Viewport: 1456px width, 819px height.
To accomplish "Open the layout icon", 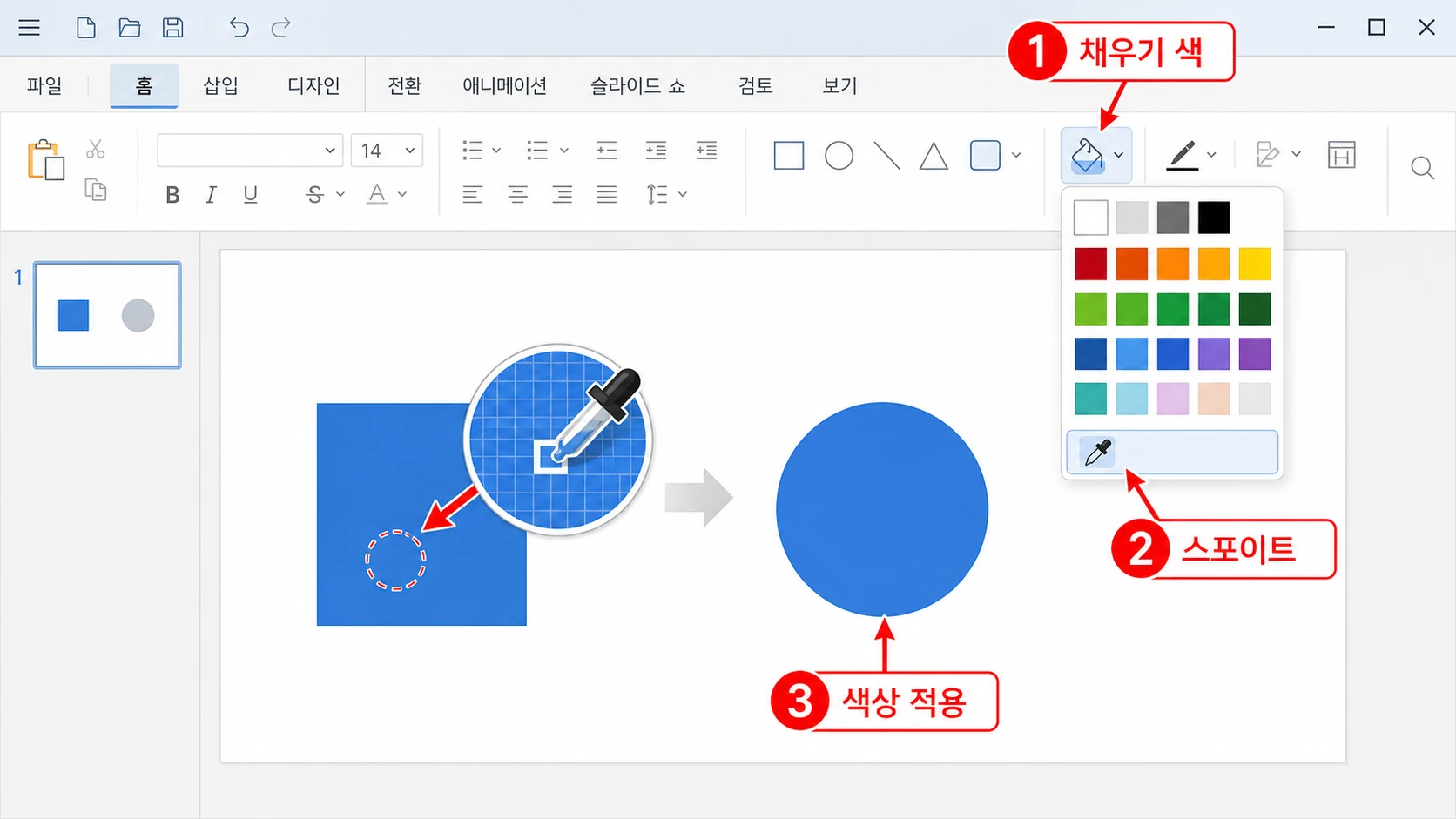I will pos(1342,155).
